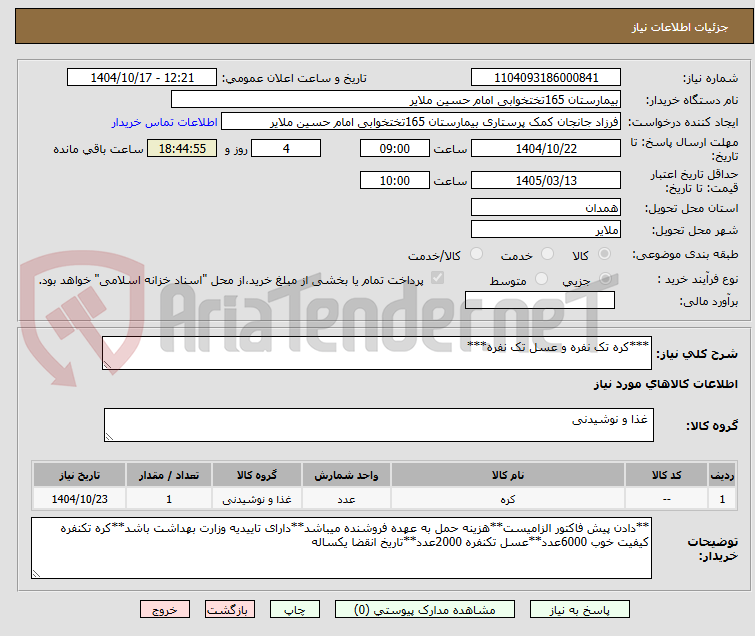The image size is (755, 636).
Task: Click the deadline time field 09:00
Action: [394, 148]
